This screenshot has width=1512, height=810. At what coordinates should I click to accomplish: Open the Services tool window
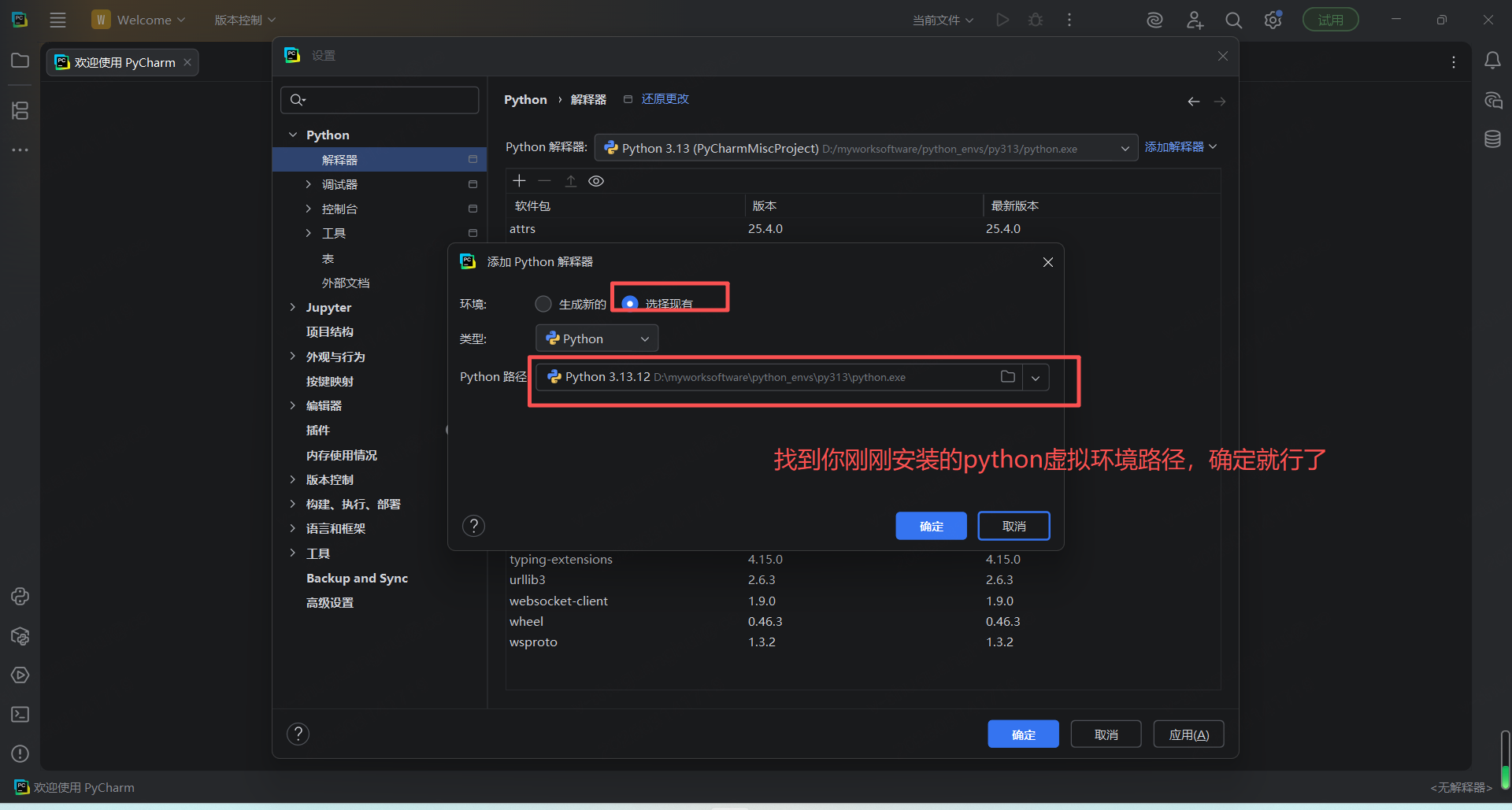[x=20, y=675]
